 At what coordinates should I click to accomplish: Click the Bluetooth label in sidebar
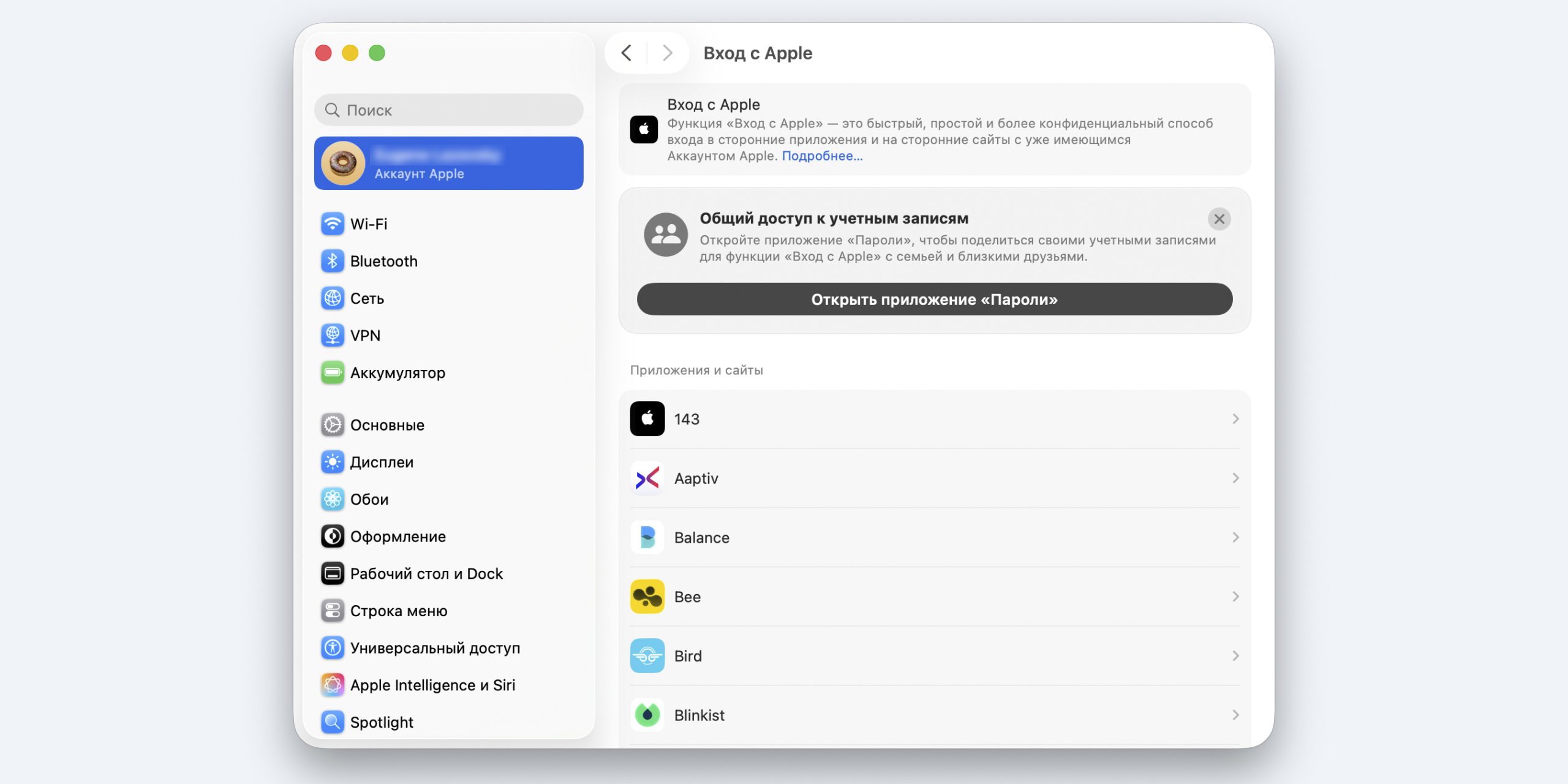coord(384,262)
